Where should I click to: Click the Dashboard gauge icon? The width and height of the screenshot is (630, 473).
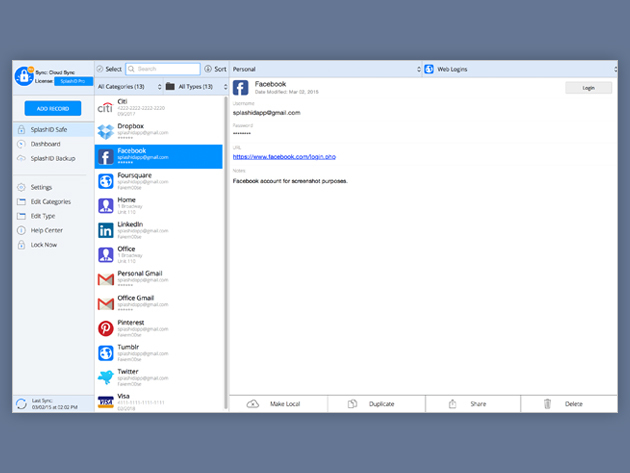coord(21,144)
